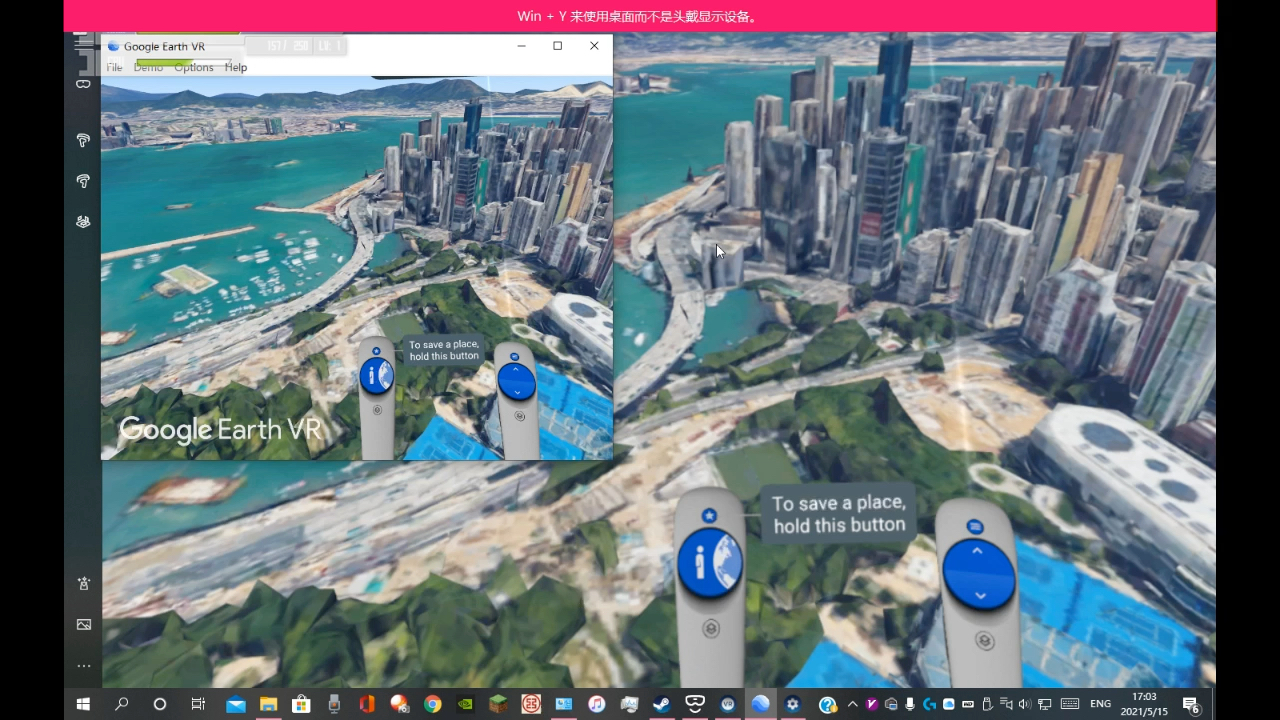The image size is (1280, 720).
Task: Open the three-dots more options in left sidebar
Action: pos(83,665)
